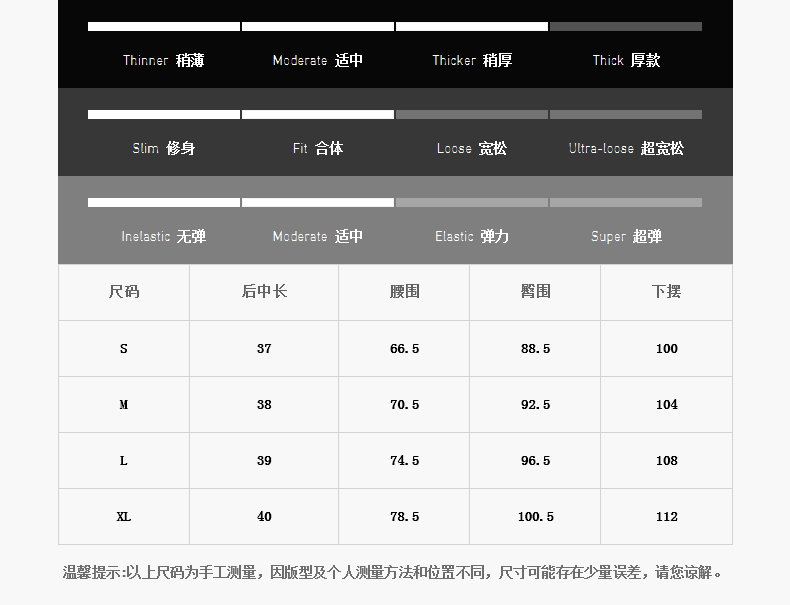The height and width of the screenshot is (605, 790).
Task: Click the bar segment above 'Loose 宽松'
Action: click(471, 114)
